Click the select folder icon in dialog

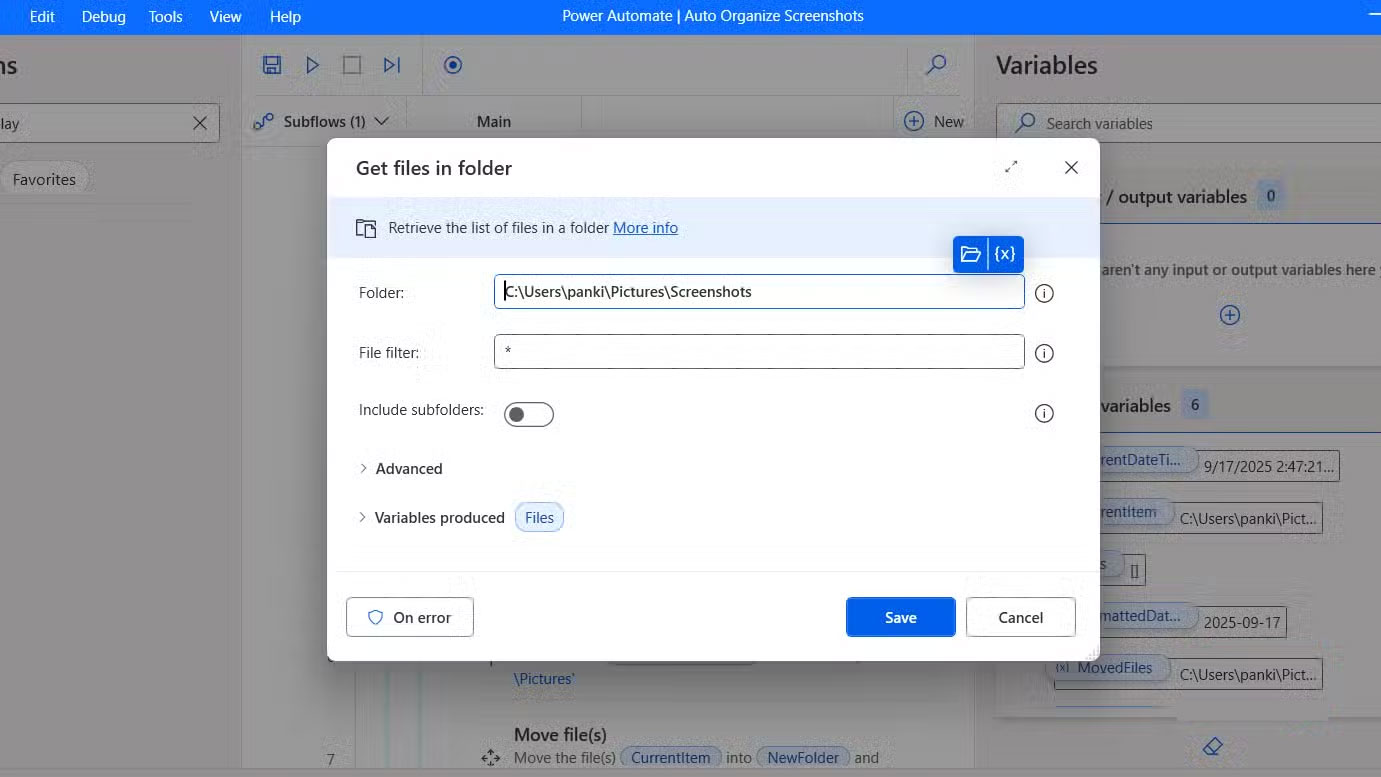tap(970, 254)
